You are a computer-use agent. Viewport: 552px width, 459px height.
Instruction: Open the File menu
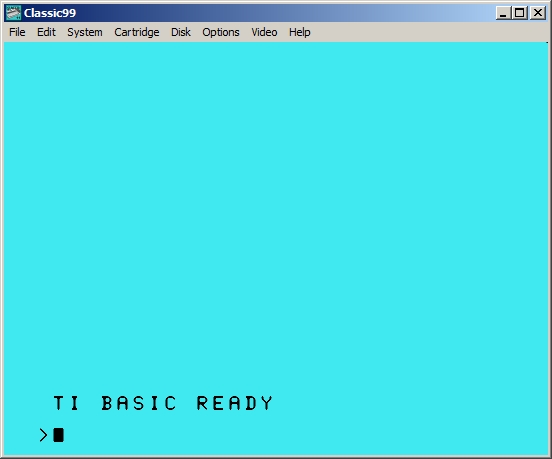click(x=17, y=32)
